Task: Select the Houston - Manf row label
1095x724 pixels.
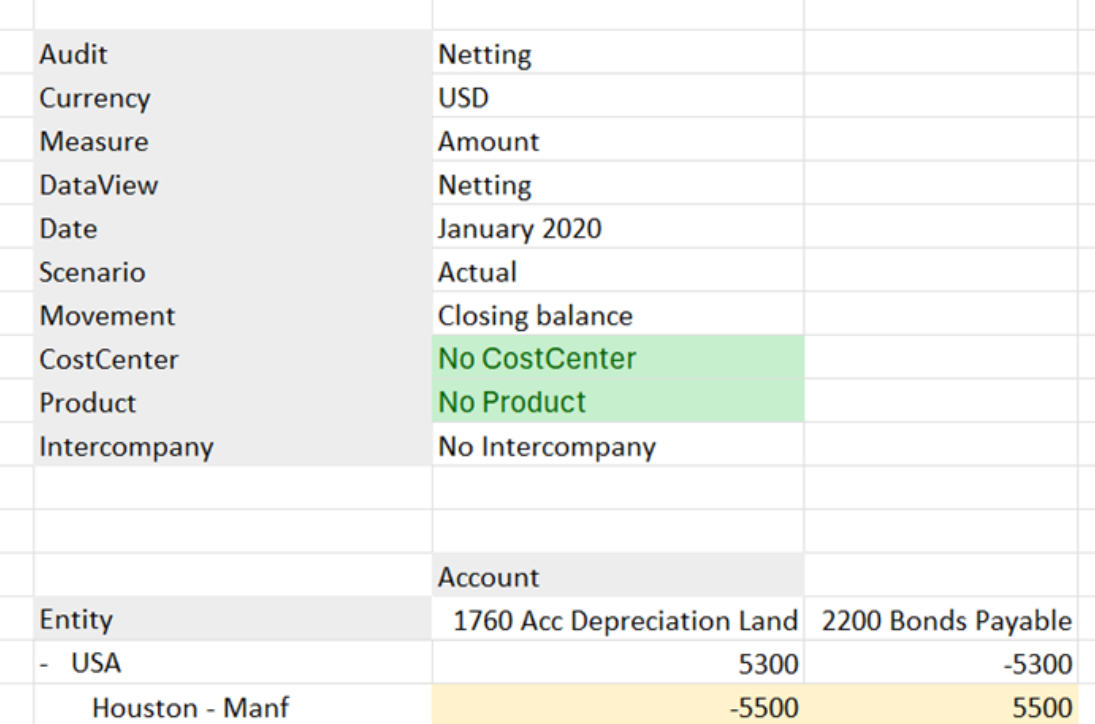Action: pos(190,707)
